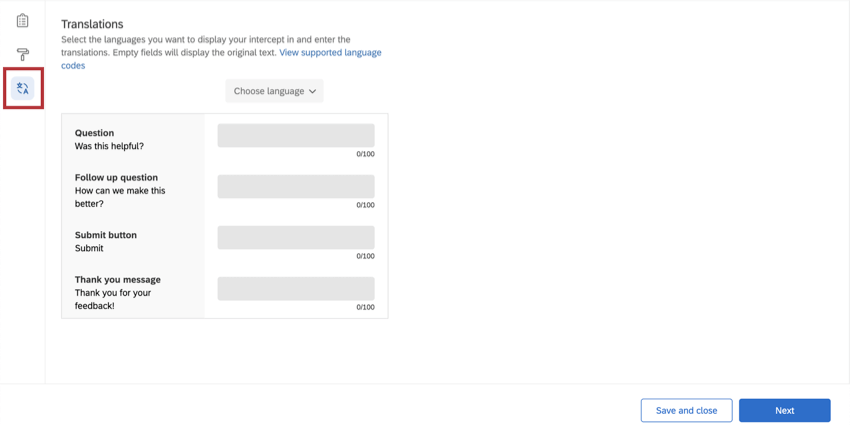The height and width of the screenshot is (425, 850).
Task: Click the Save and close button
Action: (686, 410)
